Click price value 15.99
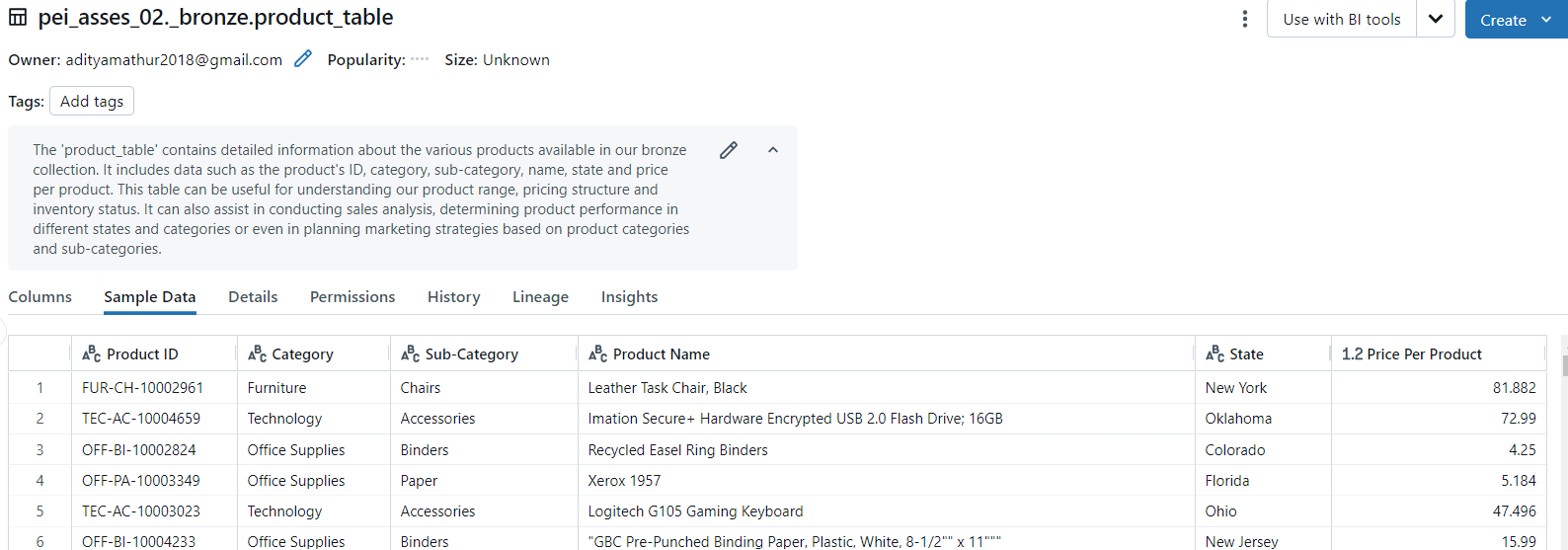The height and width of the screenshot is (550, 1568). (1519, 541)
